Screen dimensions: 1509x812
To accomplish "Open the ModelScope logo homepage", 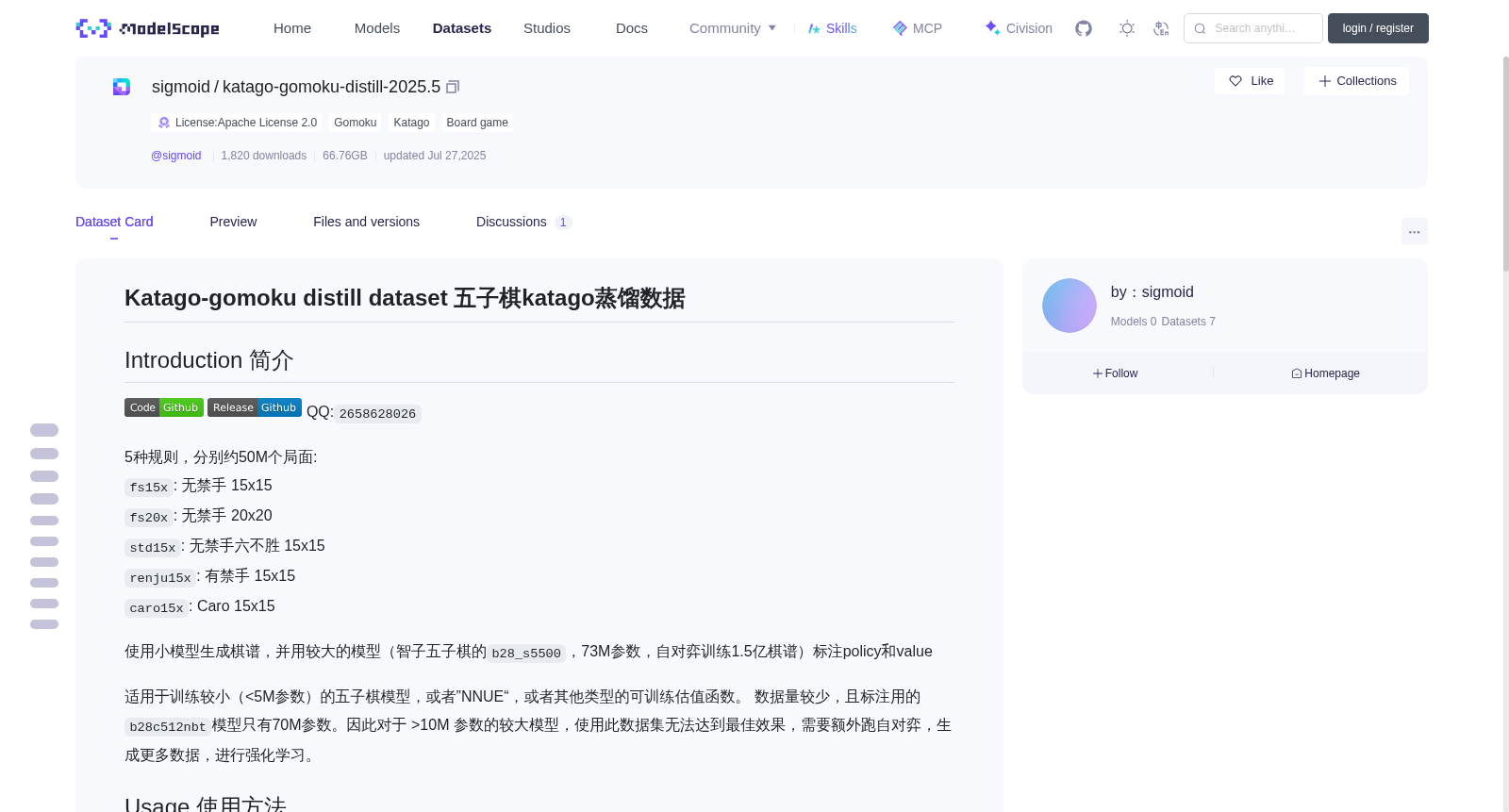I will tap(147, 28).
